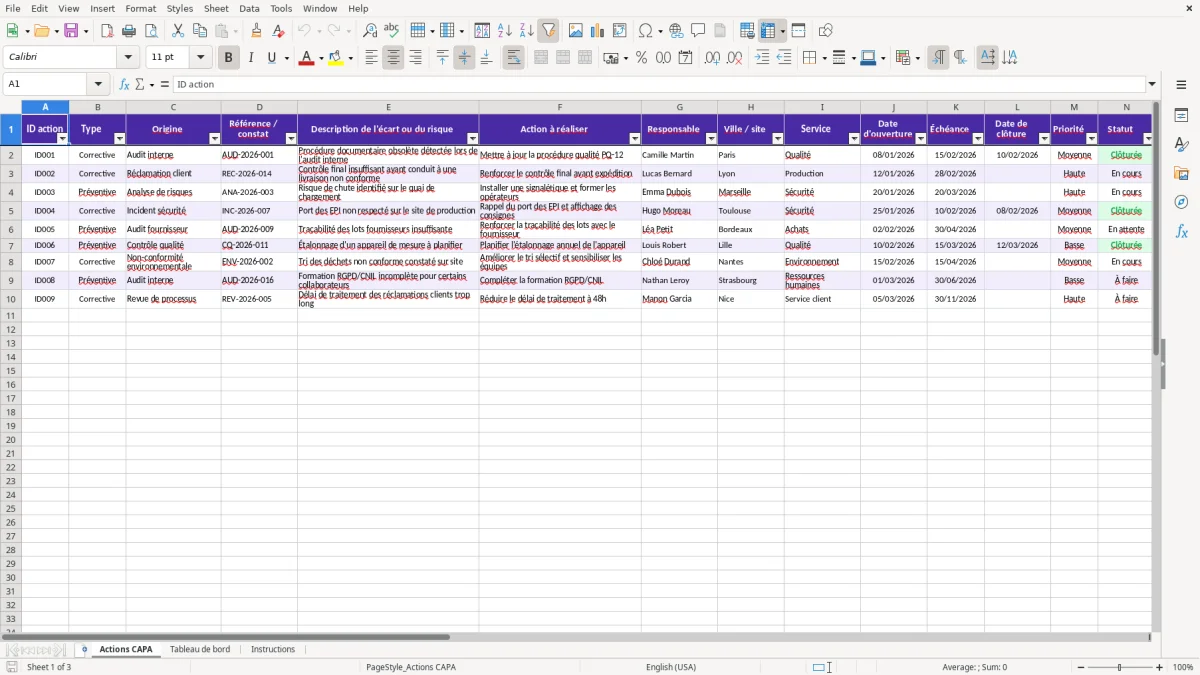
Task: Open underline style dropdown arrow
Action: tap(286, 58)
